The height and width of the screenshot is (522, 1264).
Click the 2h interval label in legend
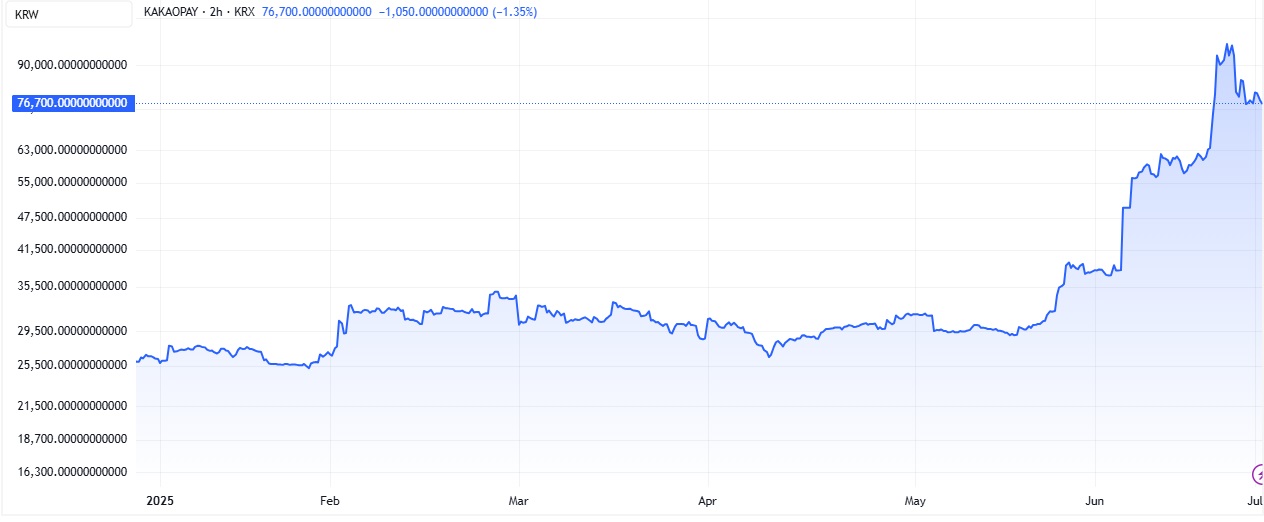pos(217,12)
